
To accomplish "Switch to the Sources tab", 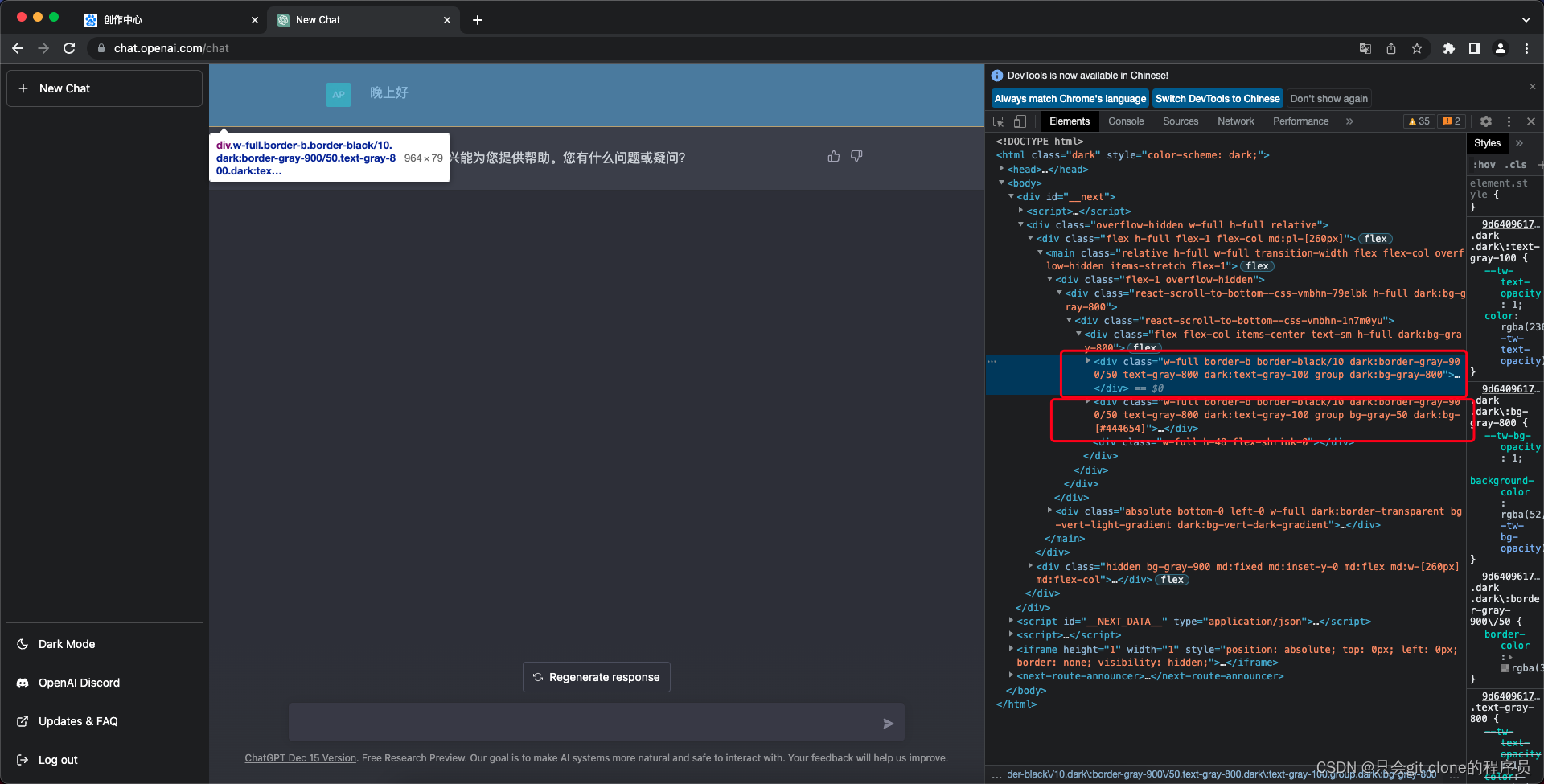I will (1181, 121).
